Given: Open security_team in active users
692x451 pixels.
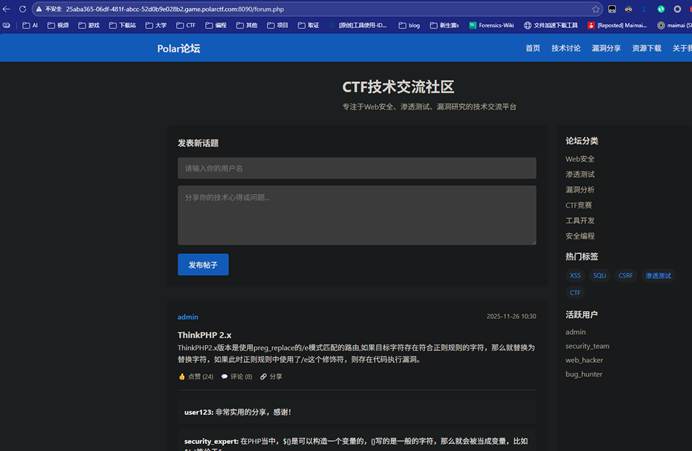Looking at the screenshot, I should [587, 346].
